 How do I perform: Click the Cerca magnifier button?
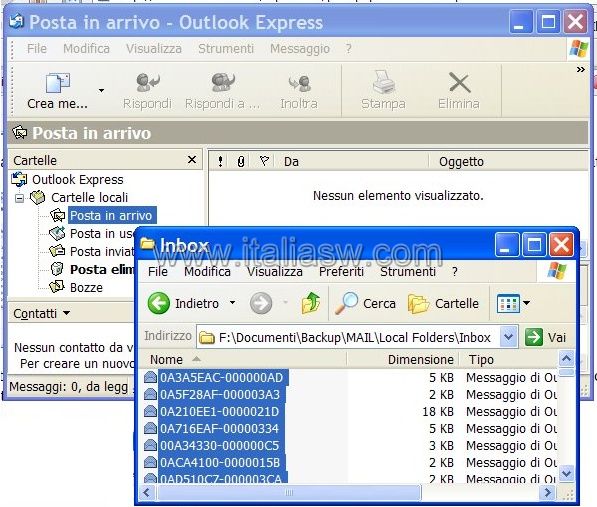tap(366, 303)
